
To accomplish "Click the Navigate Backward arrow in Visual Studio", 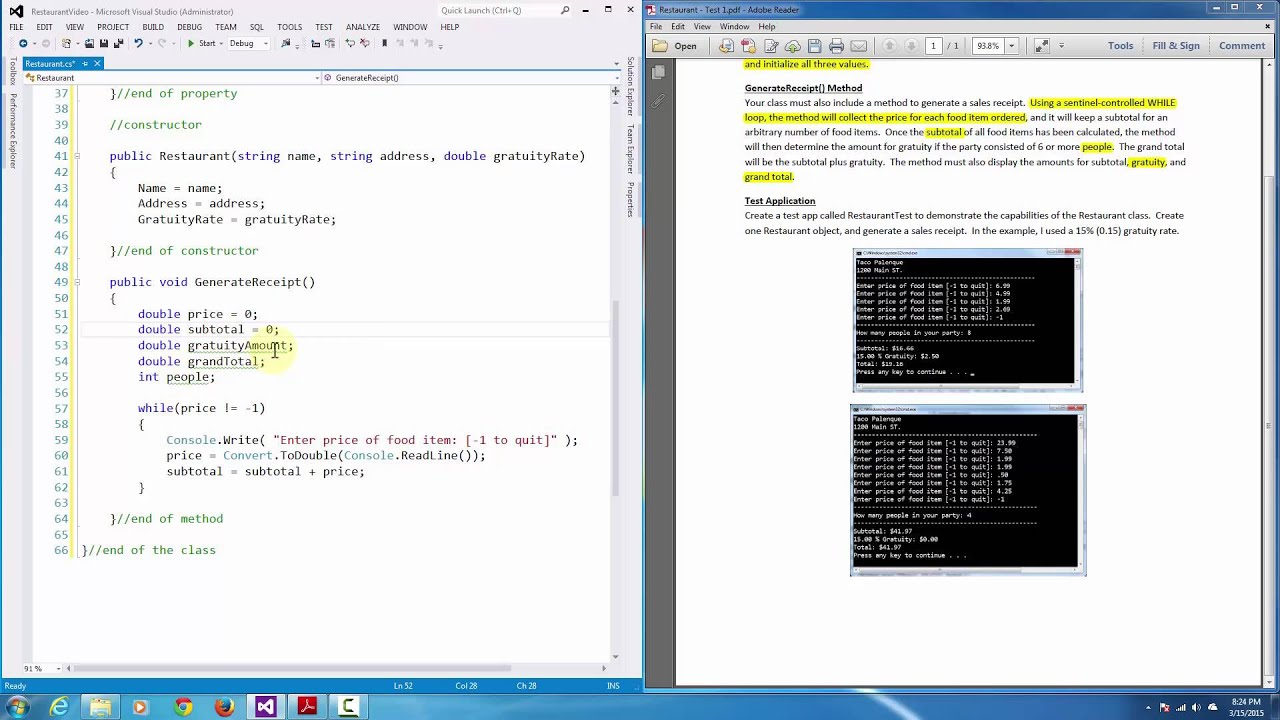I will point(23,43).
